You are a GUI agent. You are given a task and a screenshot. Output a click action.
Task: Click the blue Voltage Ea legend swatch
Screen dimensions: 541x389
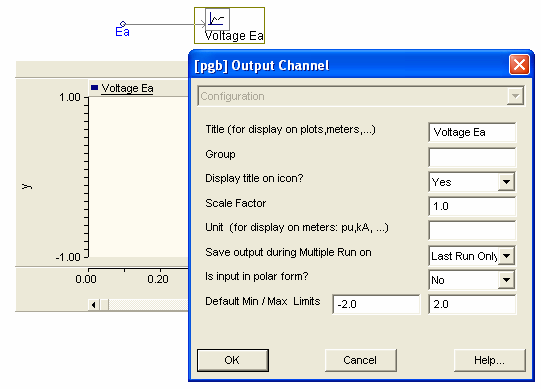click(94, 88)
